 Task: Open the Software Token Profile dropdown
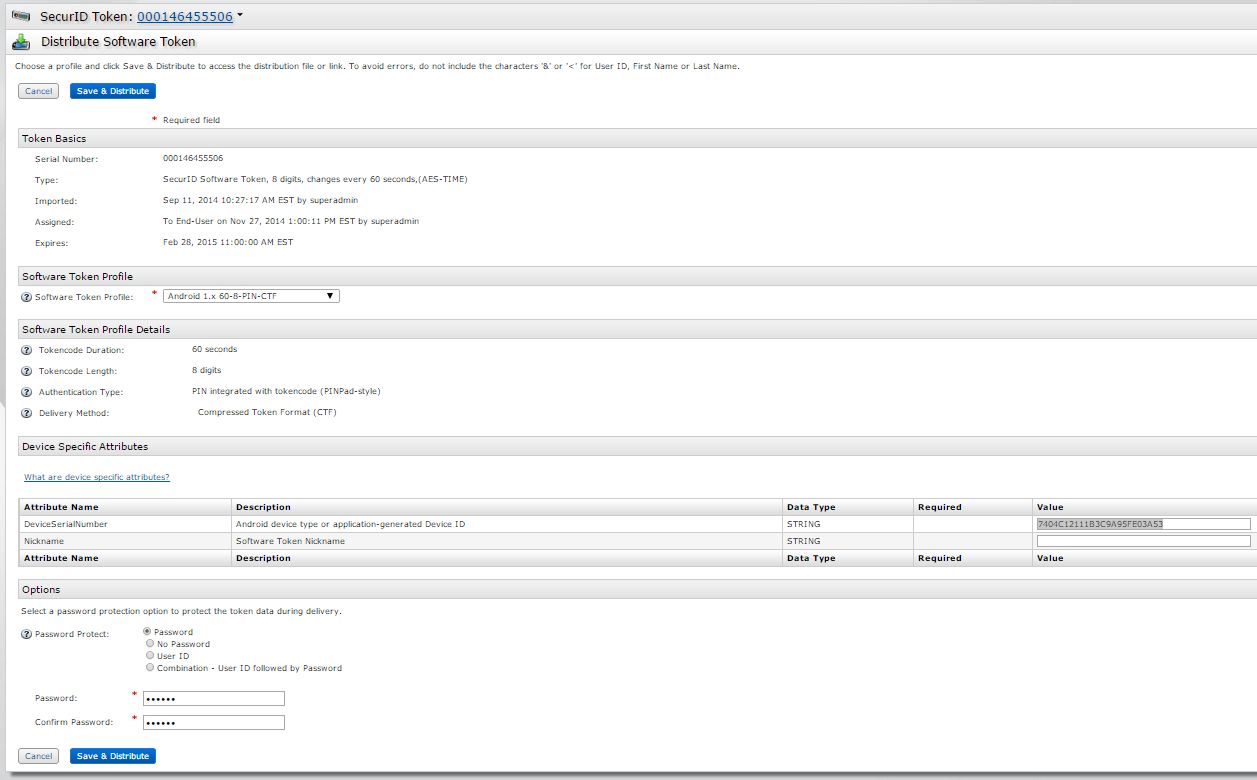pyautogui.click(x=251, y=296)
